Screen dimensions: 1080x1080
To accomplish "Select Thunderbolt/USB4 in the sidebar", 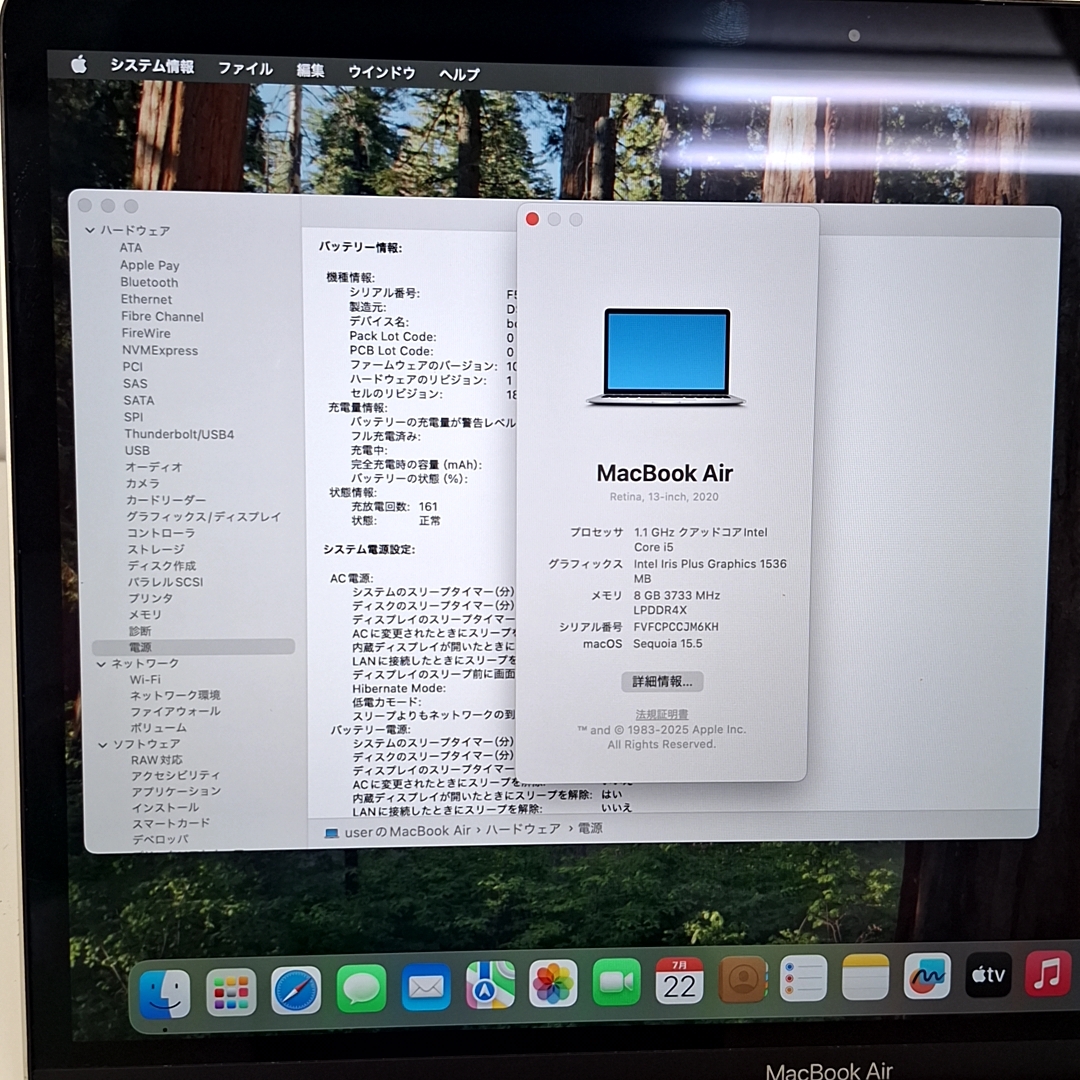I will [x=179, y=435].
